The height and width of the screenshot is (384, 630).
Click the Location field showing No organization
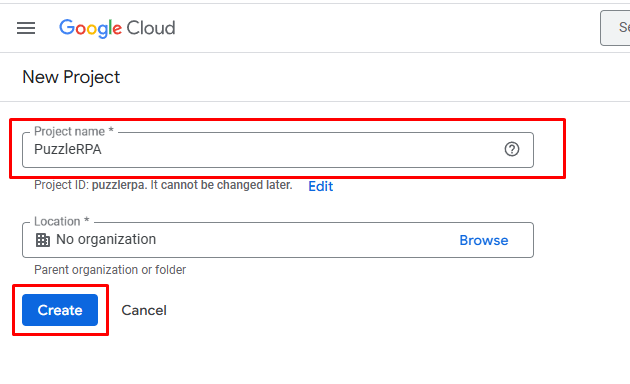click(278, 240)
